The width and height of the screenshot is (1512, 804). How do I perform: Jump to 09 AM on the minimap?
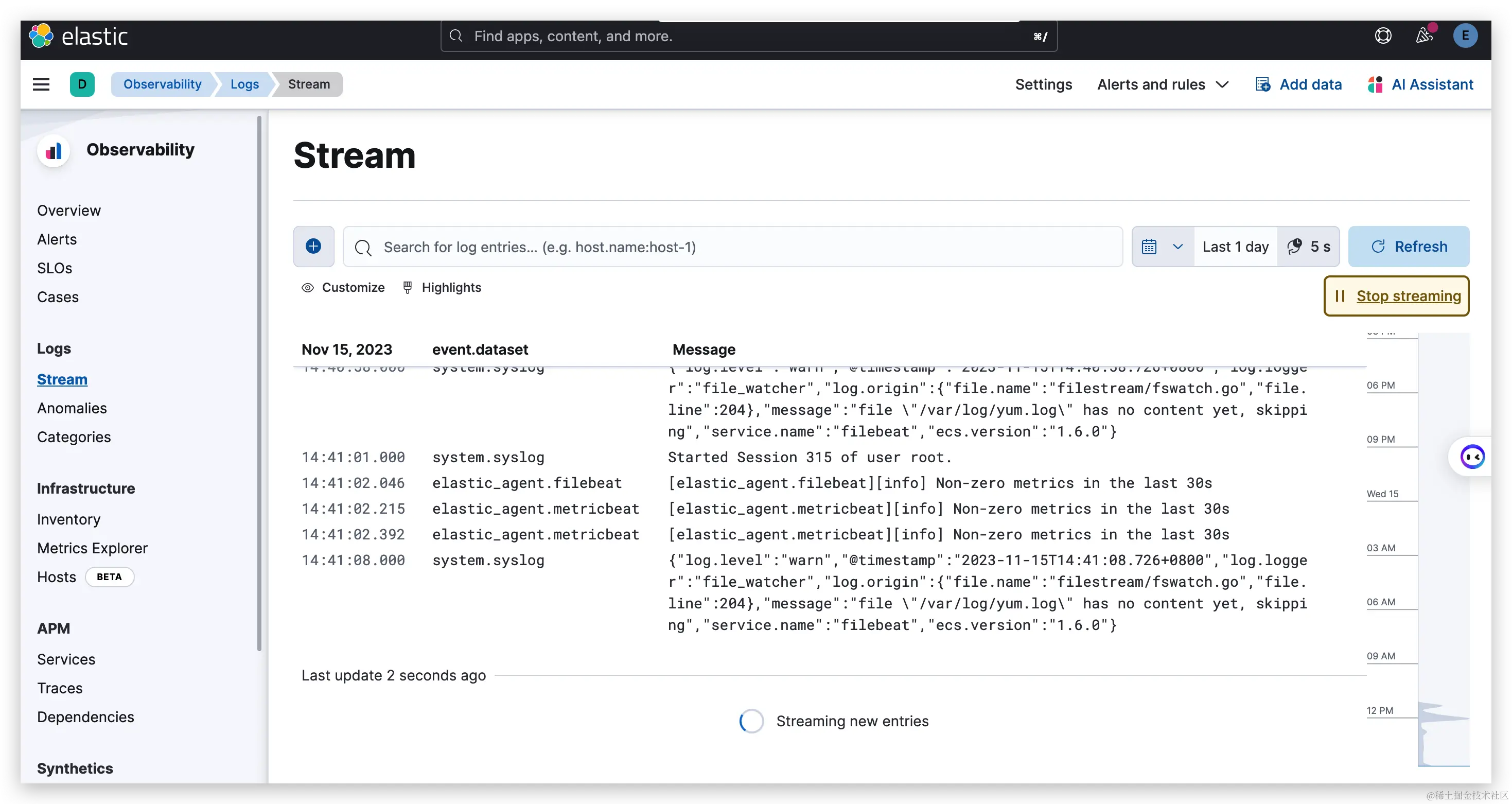click(1381, 656)
